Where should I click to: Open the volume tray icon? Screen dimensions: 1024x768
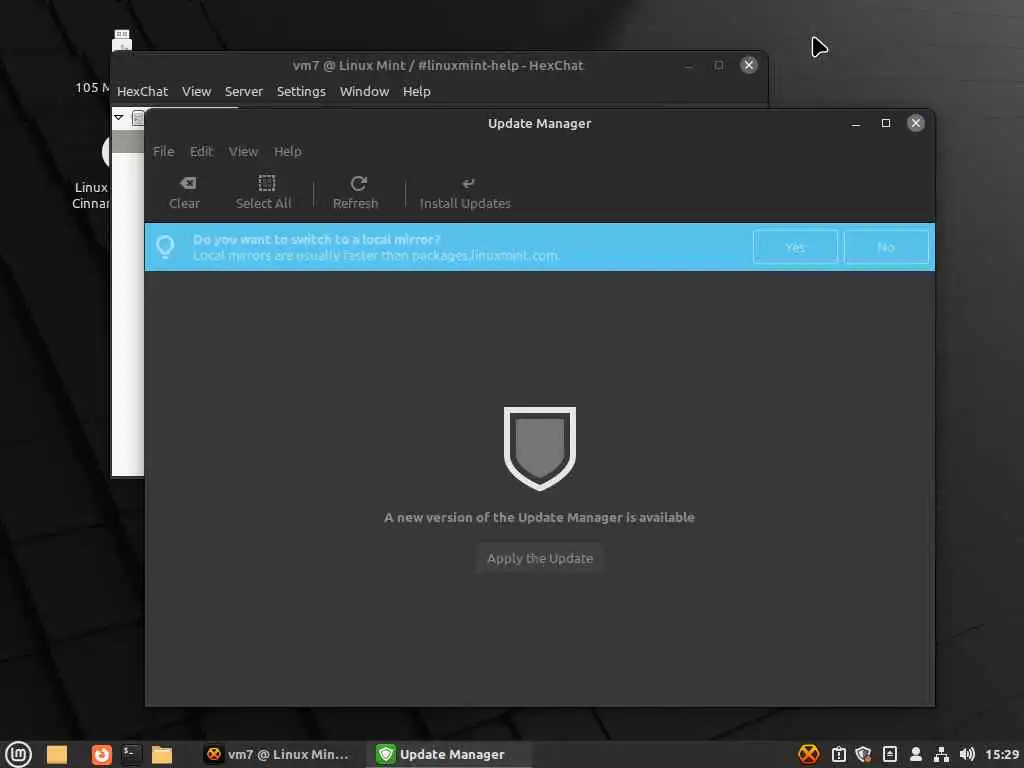[967, 754]
